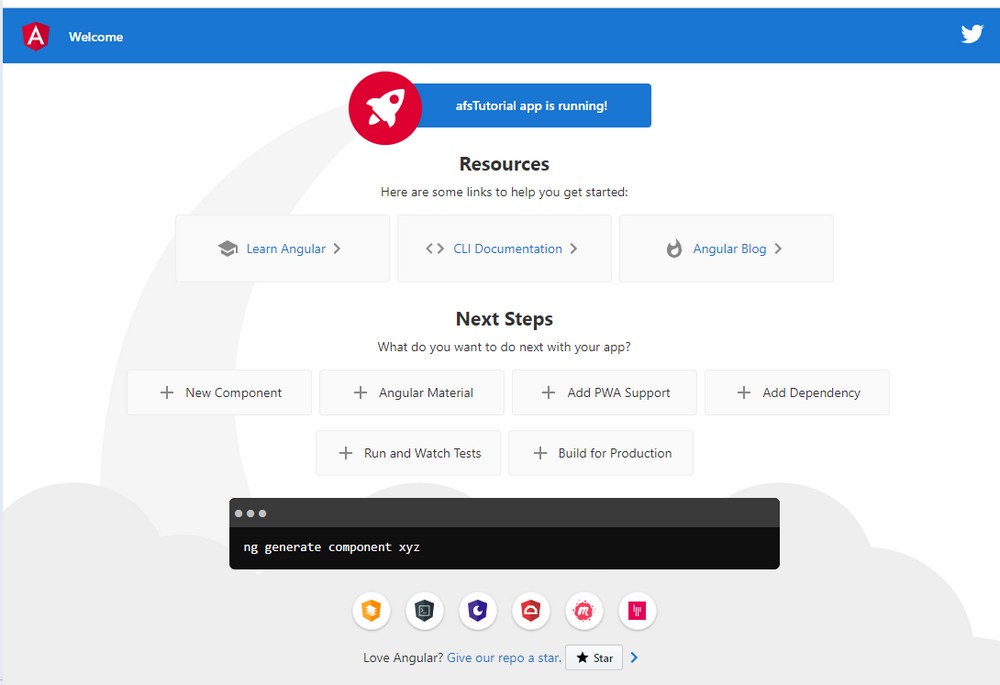Open the orange Angular Animations circle icon
Viewport: 1000px width, 685px height.
[371, 611]
